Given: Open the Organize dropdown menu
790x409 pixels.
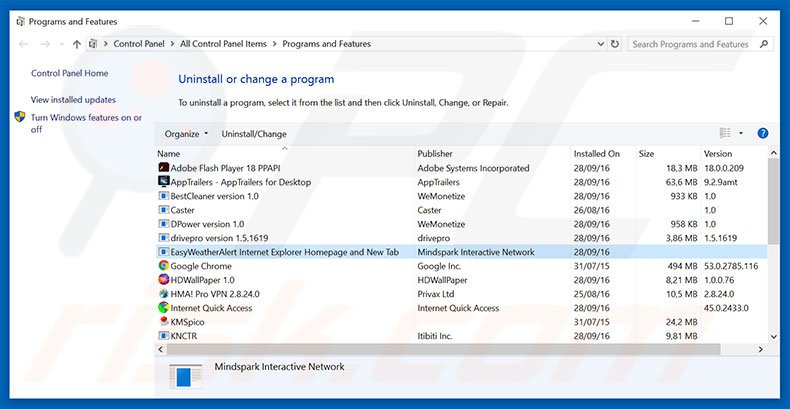Looking at the screenshot, I should pyautogui.click(x=186, y=134).
